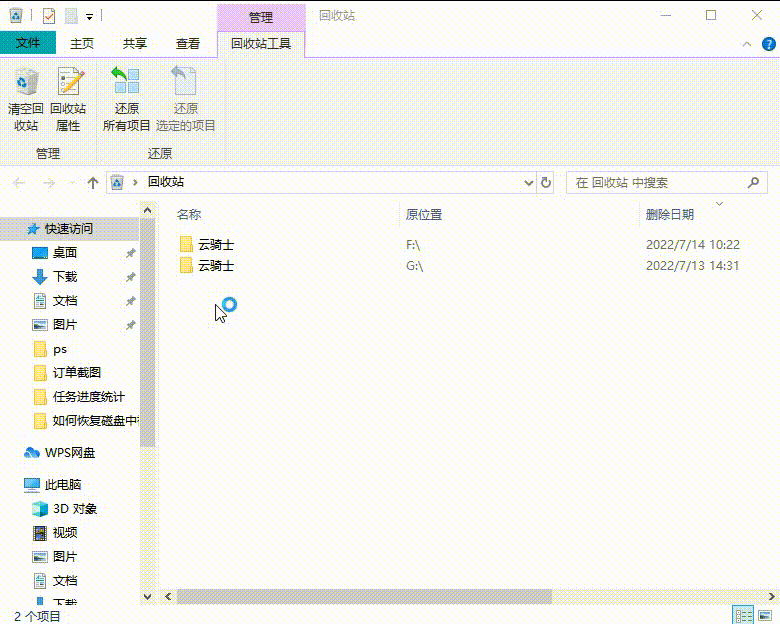Open Customize Quick Access Toolbar dropdown arrow
This screenshot has height=624, width=780.
pyautogui.click(x=90, y=16)
